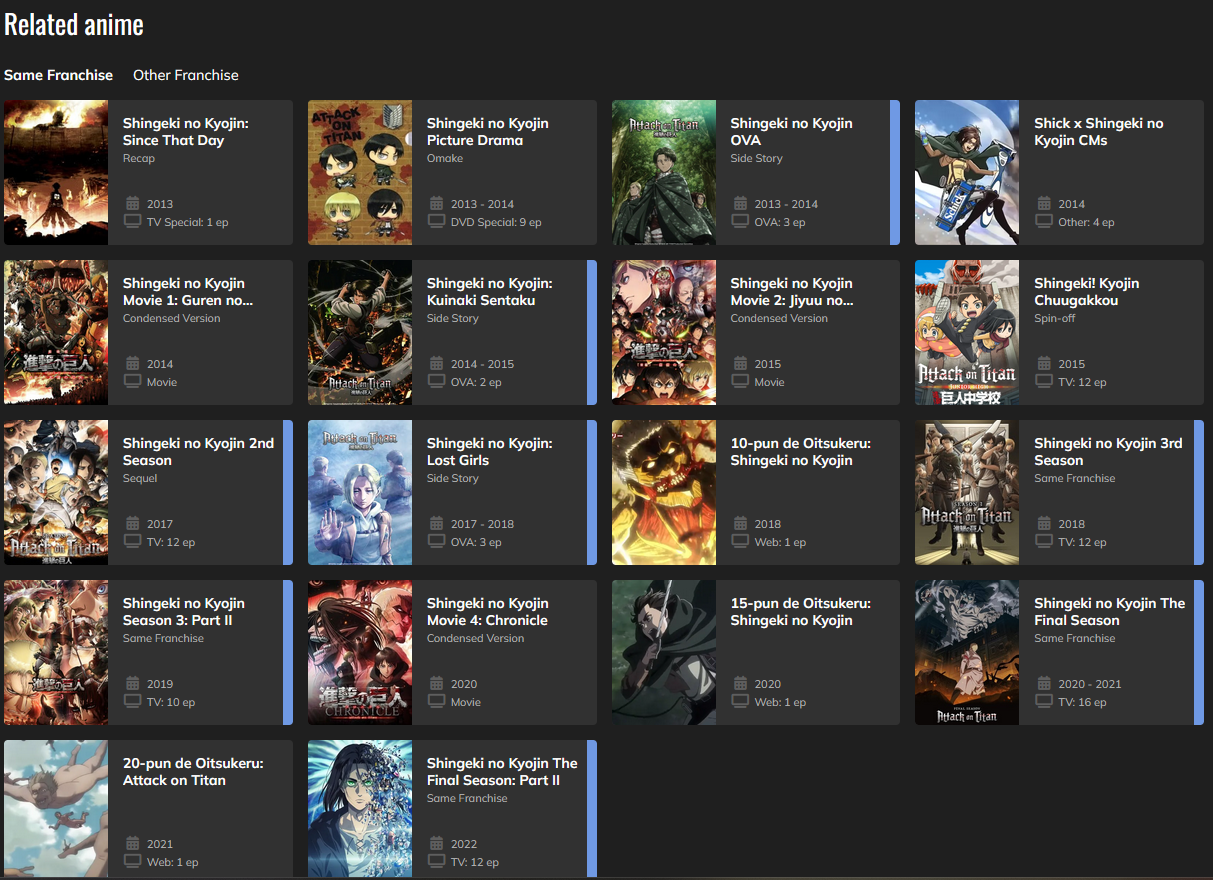Click 'Sequel' label under 2nd Season

point(140,478)
